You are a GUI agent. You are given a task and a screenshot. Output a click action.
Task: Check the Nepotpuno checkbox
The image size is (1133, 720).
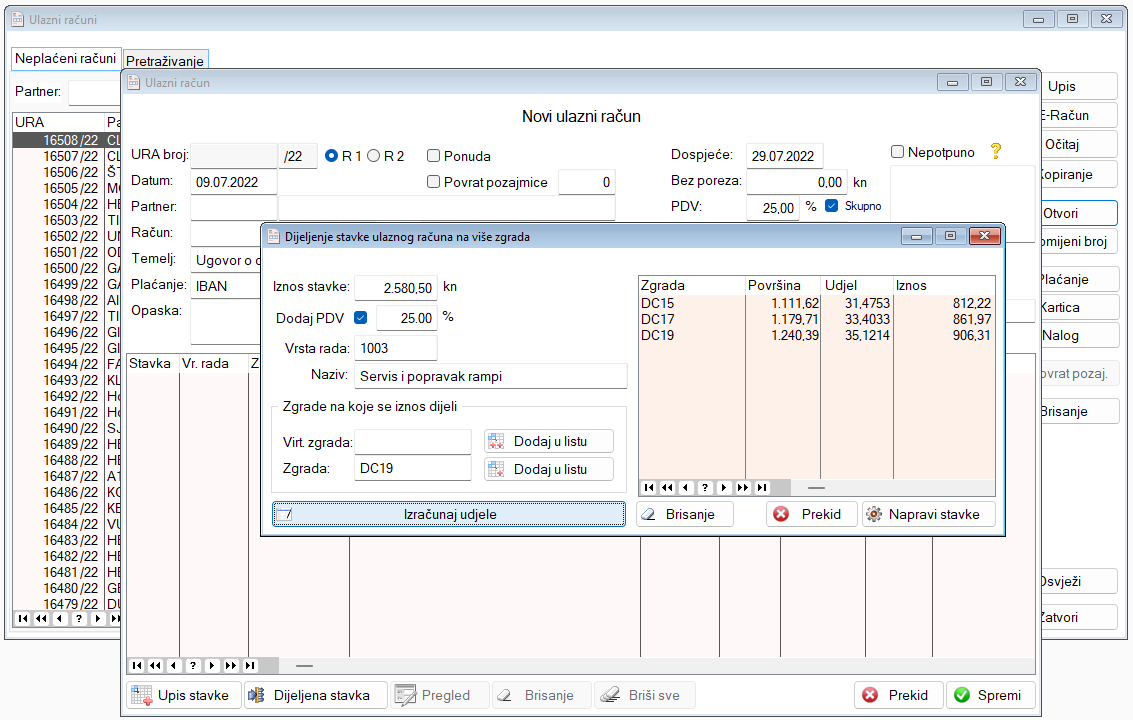[897, 152]
